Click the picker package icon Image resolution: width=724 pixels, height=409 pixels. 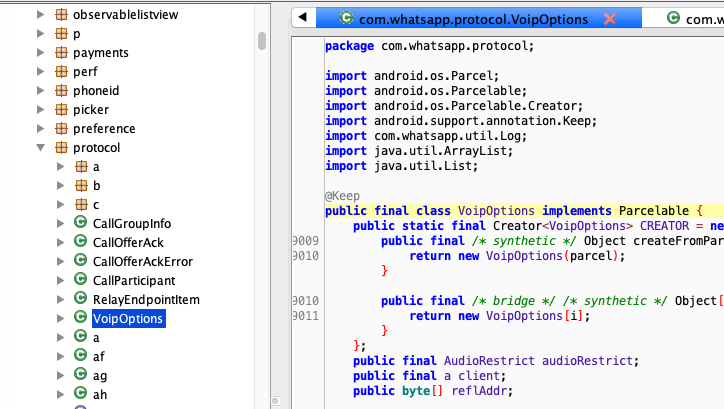(x=61, y=109)
